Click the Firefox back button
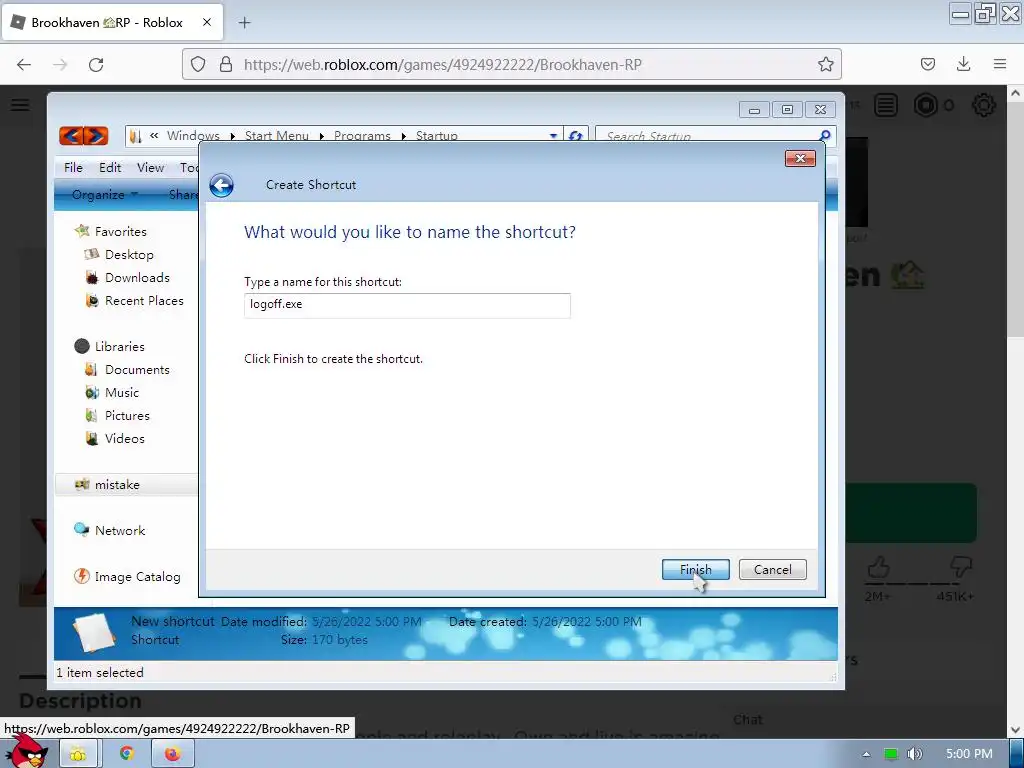The width and height of the screenshot is (1024, 768). coord(24,65)
